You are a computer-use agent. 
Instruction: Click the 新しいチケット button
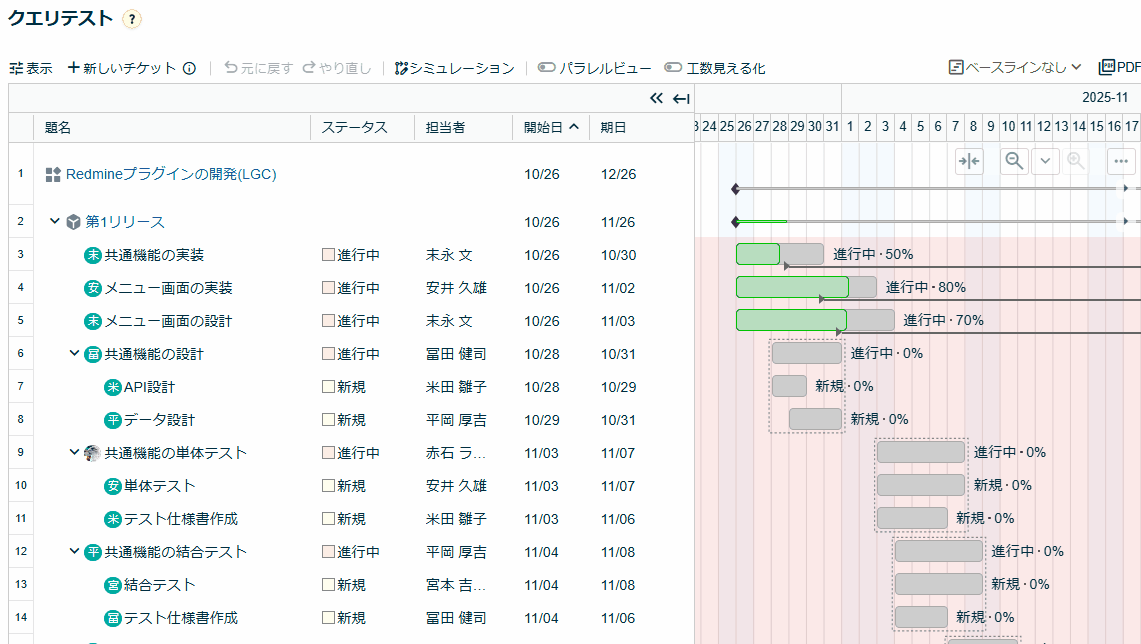pos(122,67)
